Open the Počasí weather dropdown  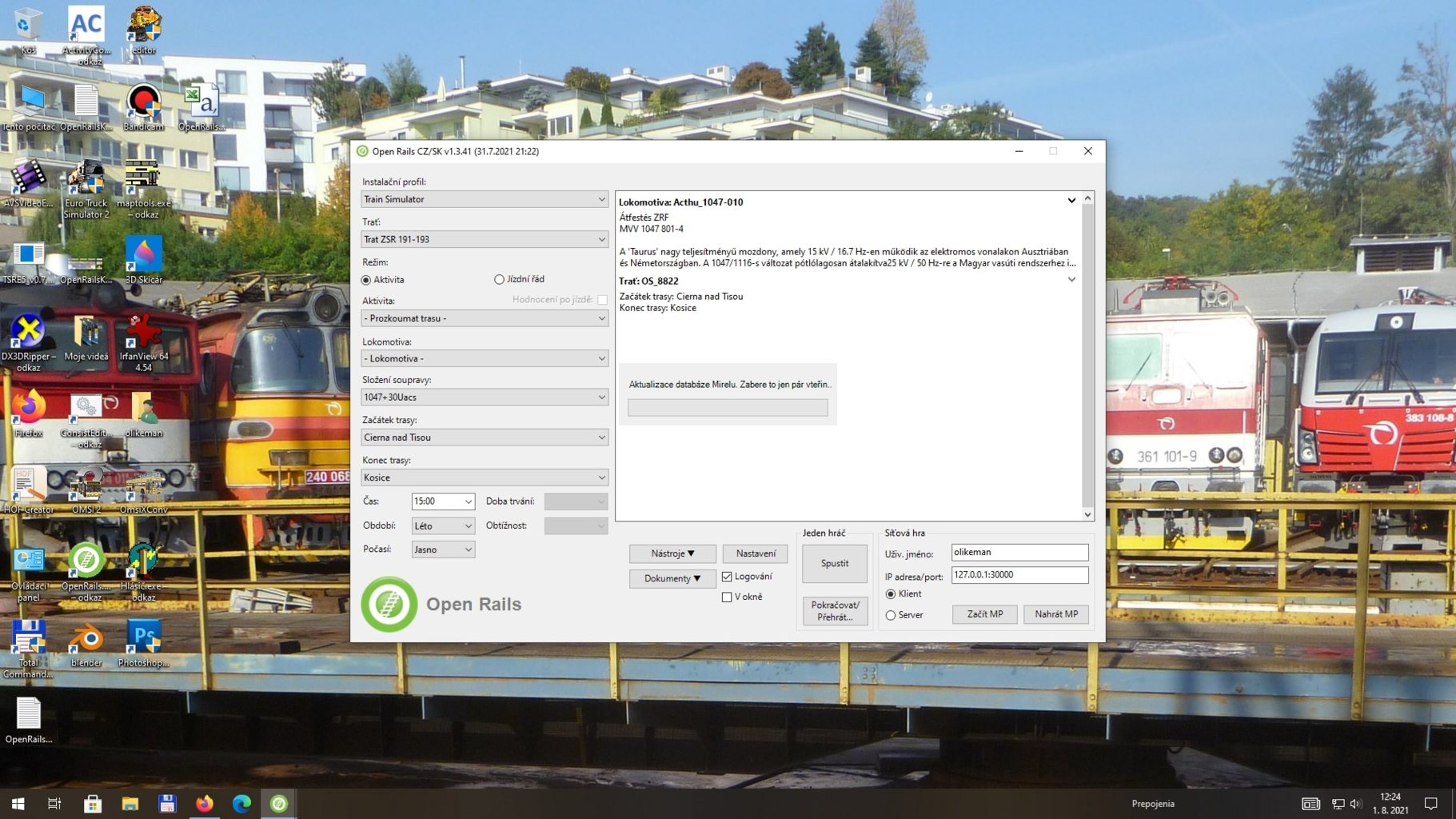pyautogui.click(x=443, y=549)
